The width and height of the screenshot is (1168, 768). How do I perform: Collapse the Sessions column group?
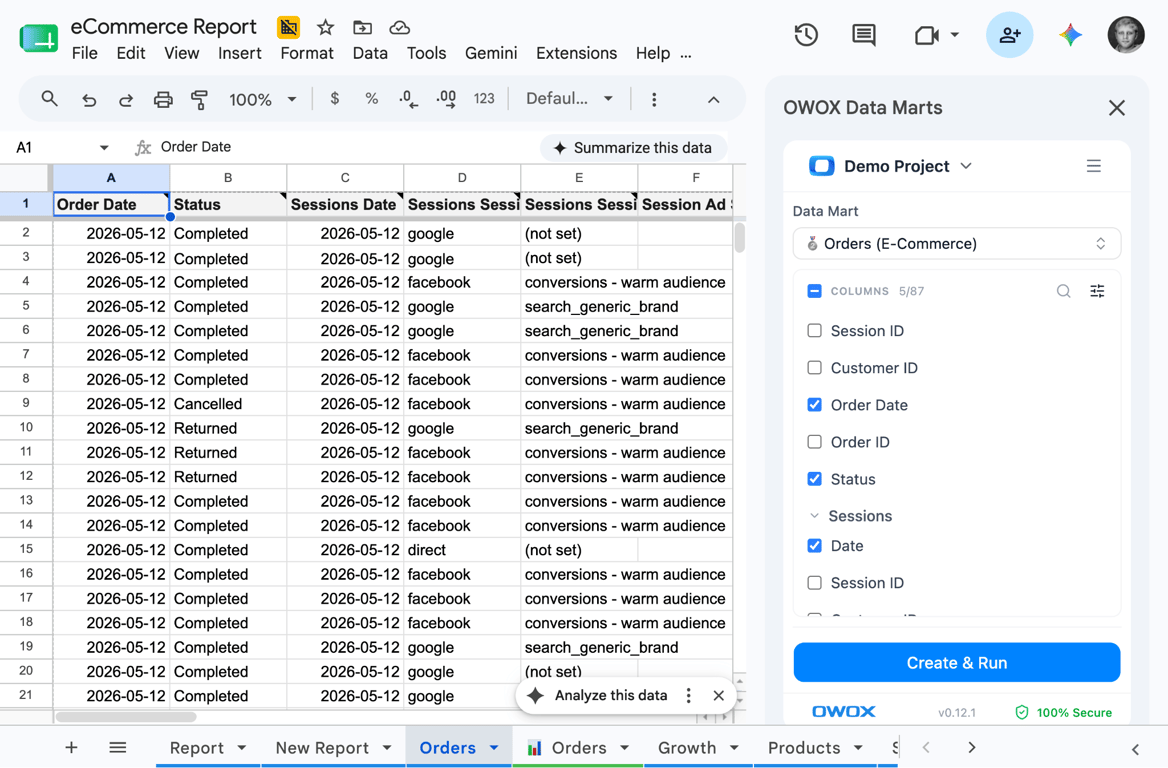pos(814,515)
